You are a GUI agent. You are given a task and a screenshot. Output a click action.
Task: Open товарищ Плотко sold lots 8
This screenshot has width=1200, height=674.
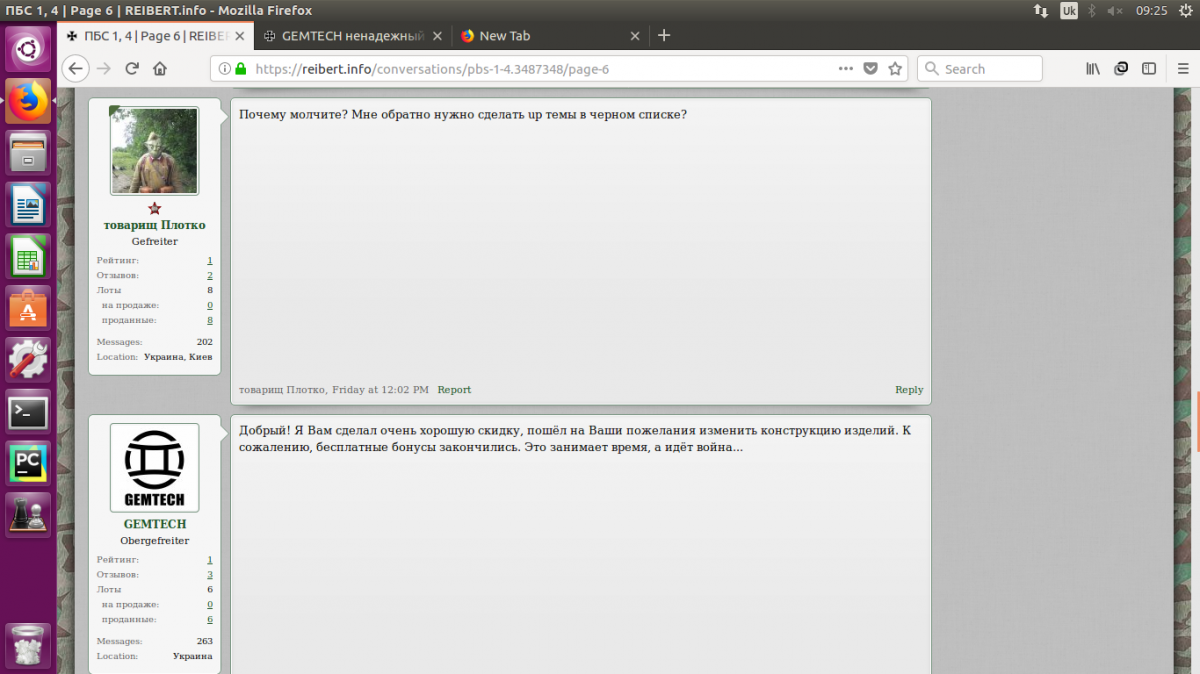(x=210, y=320)
